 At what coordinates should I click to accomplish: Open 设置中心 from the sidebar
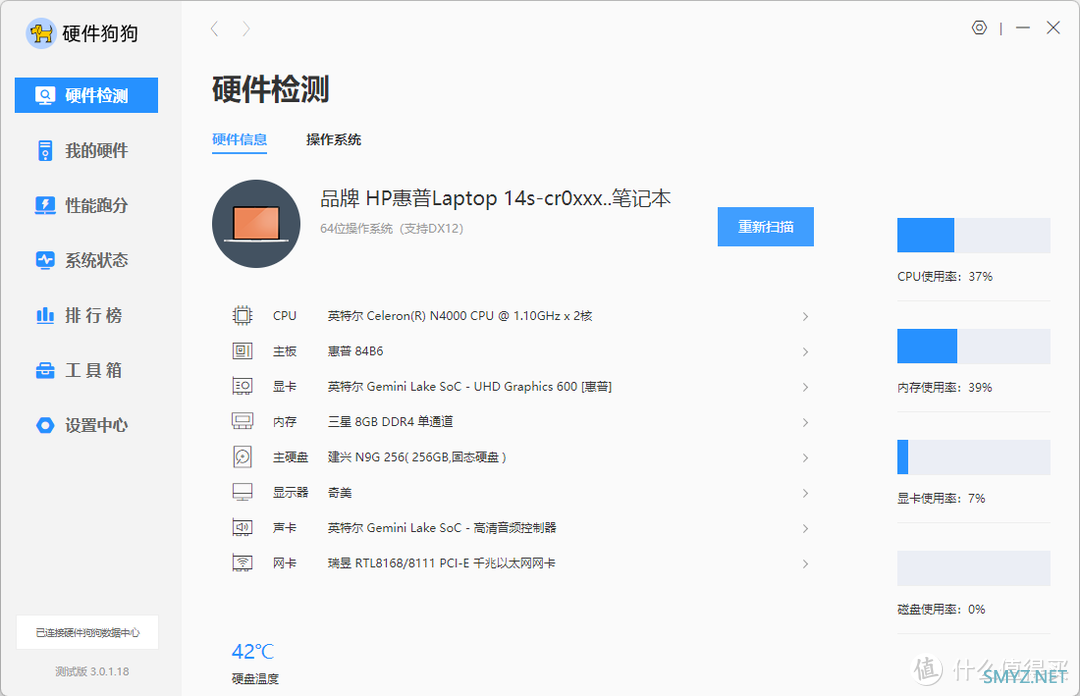(86, 425)
